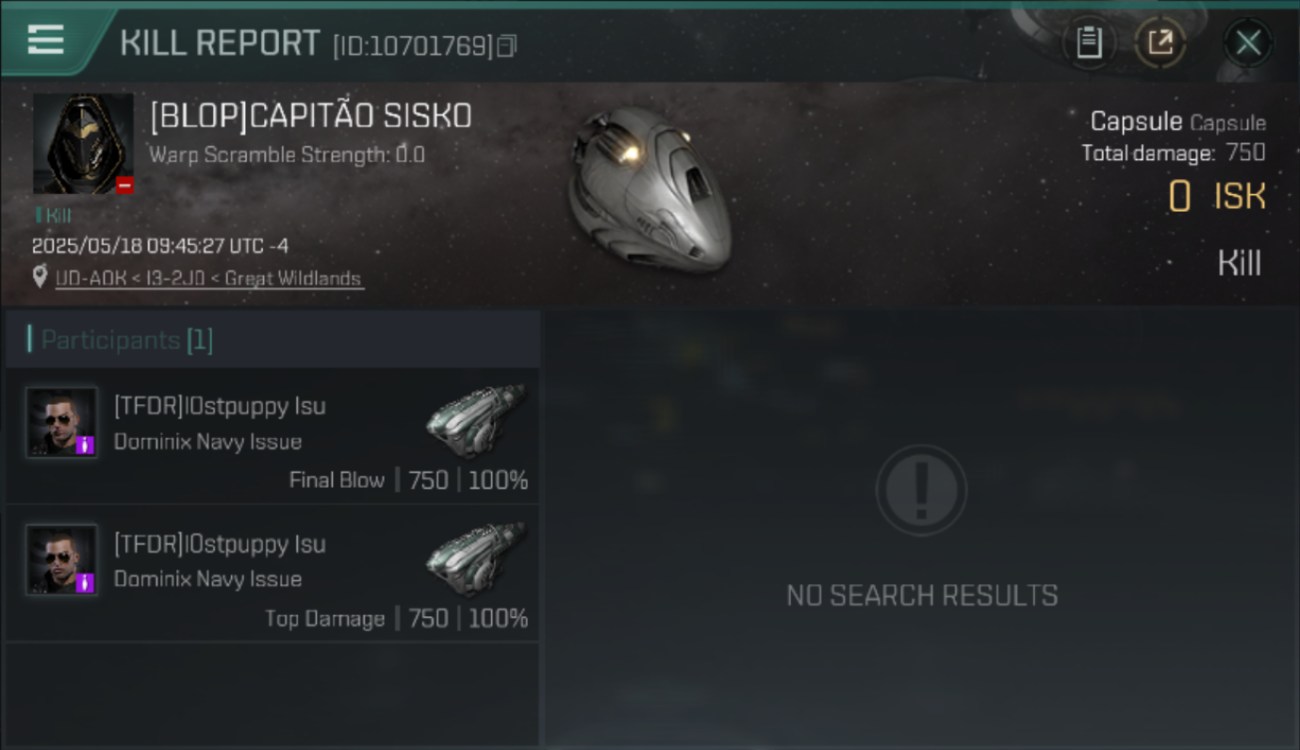Click the [BLOP]CAPITÃO SISKO victim name
Screen dimensions: 1300x750
(311, 116)
